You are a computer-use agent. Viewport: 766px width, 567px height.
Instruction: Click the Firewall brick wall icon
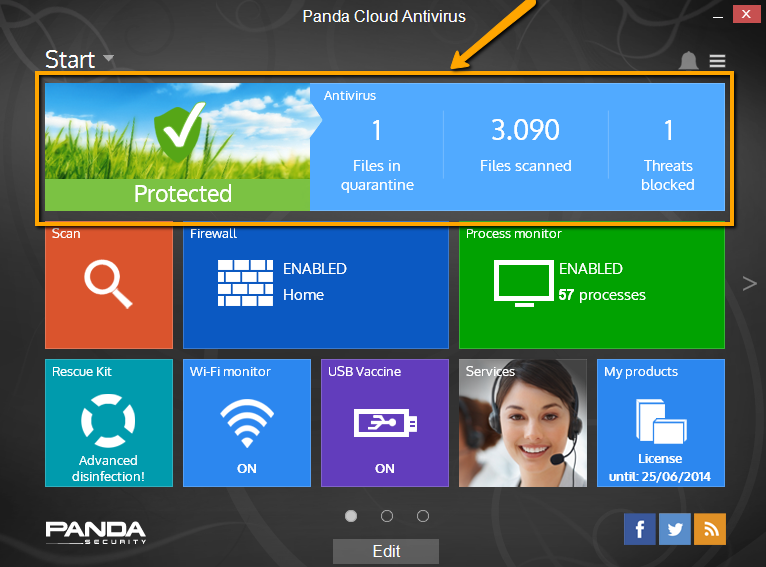245,283
